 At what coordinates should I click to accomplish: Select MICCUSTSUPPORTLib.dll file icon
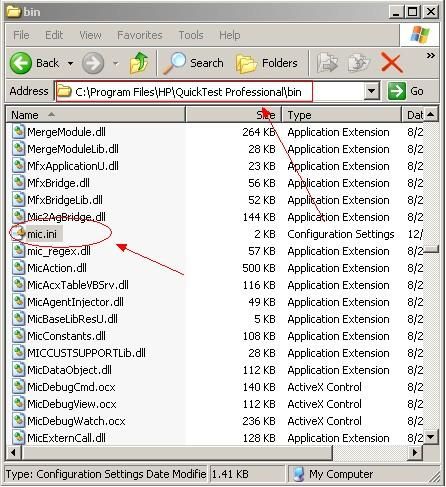pyautogui.click(x=19, y=353)
